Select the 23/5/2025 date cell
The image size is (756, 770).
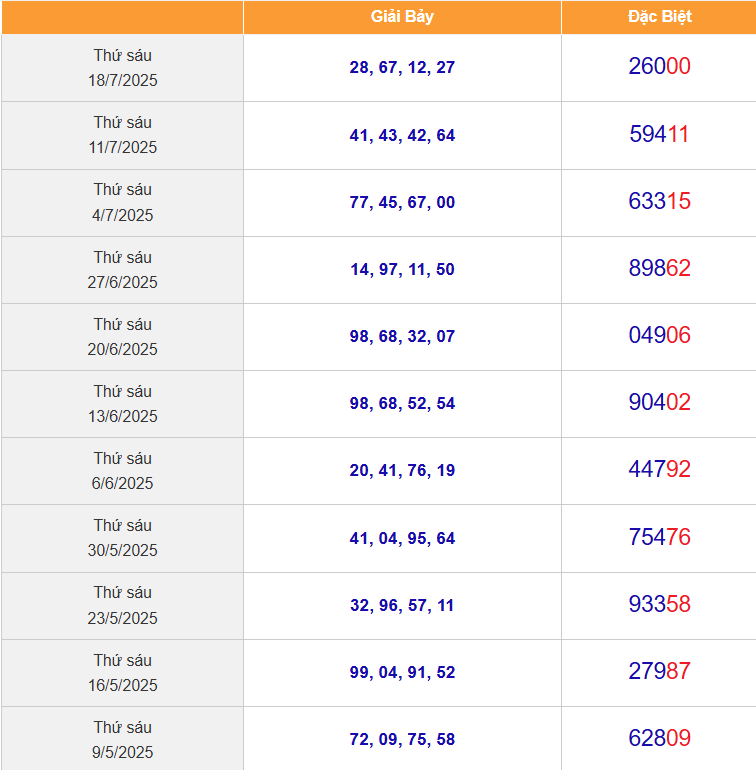pos(122,605)
